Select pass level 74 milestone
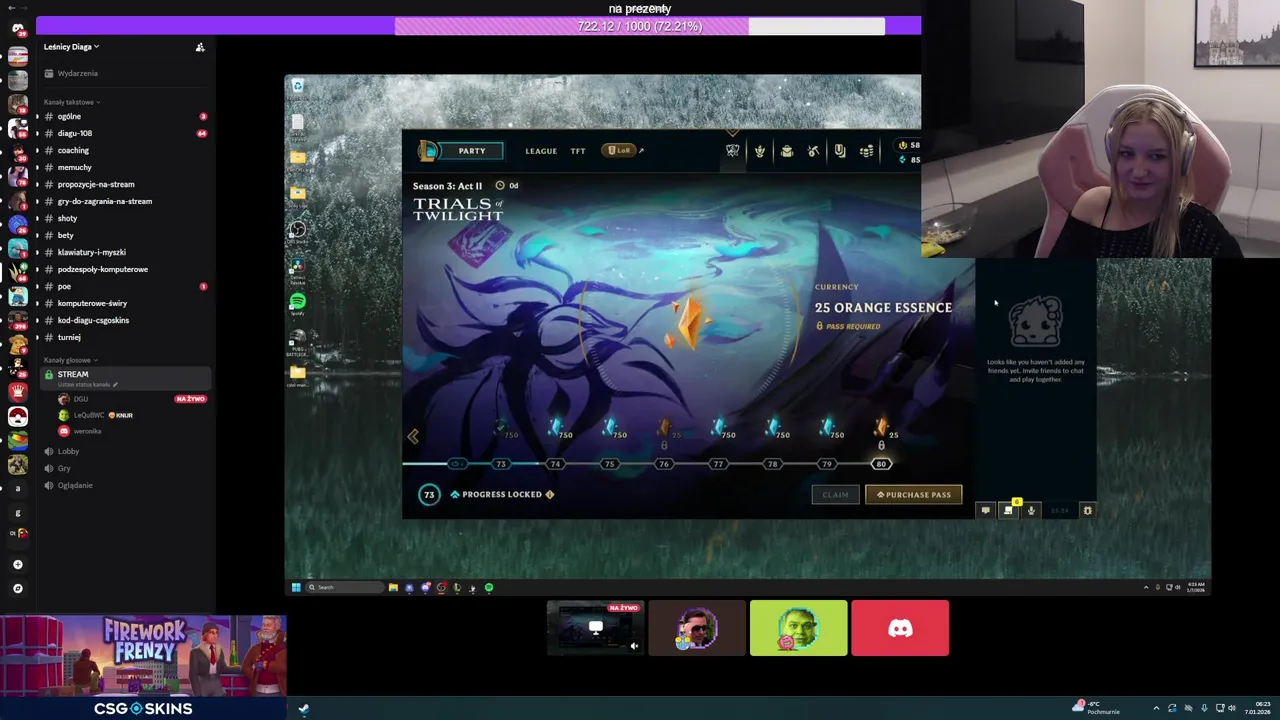Viewport: 1280px width, 720px height. coord(555,464)
